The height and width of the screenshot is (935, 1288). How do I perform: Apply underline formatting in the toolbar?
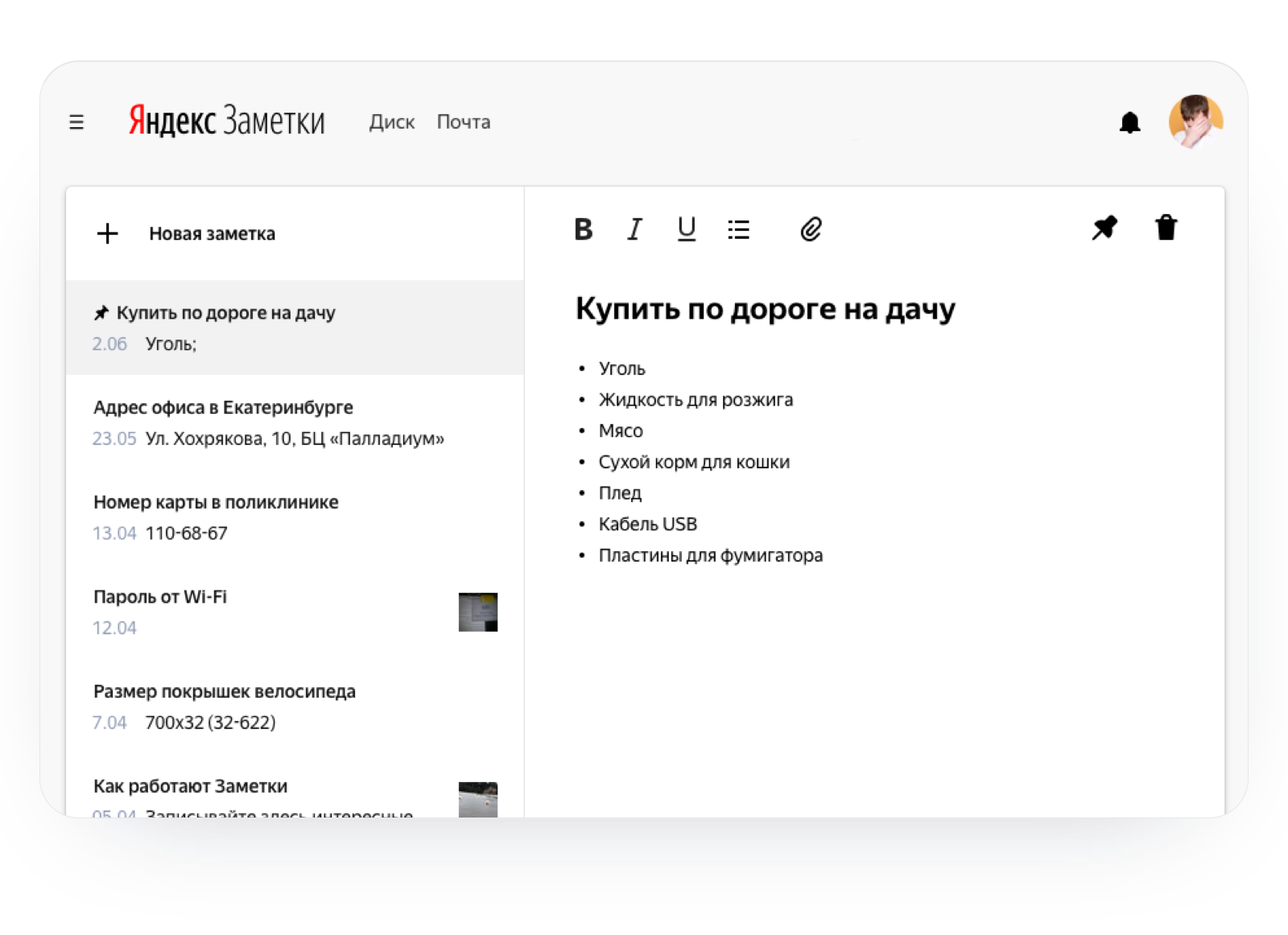tap(686, 229)
